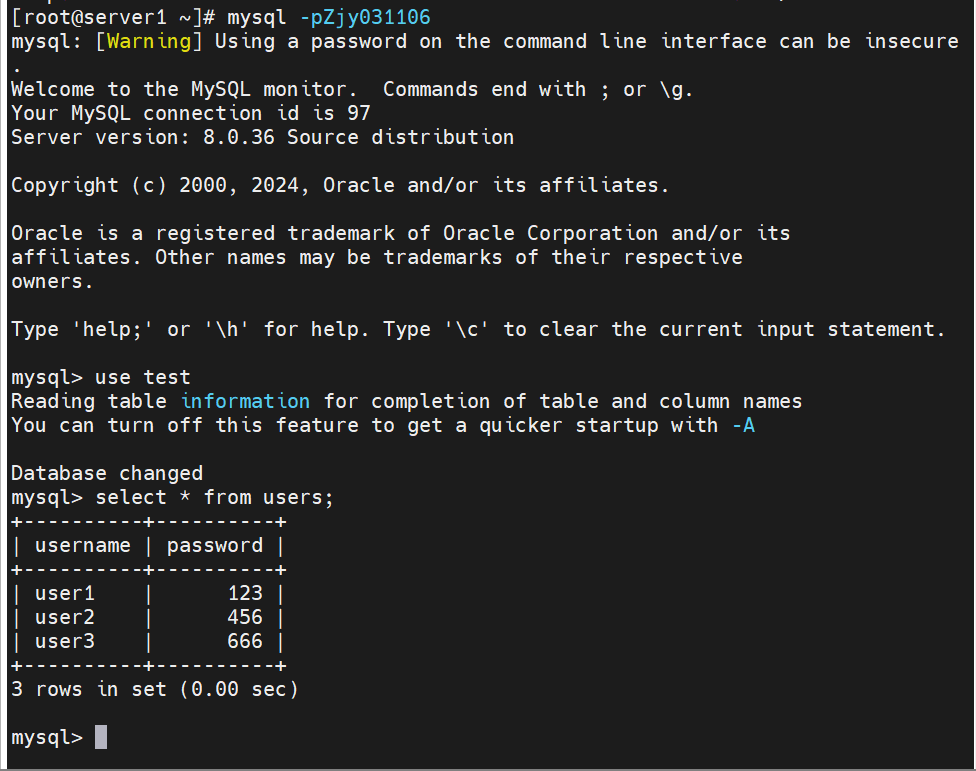The image size is (976, 771).
Task: Click the cyan -pZjy031106 argument
Action: pos(365,17)
